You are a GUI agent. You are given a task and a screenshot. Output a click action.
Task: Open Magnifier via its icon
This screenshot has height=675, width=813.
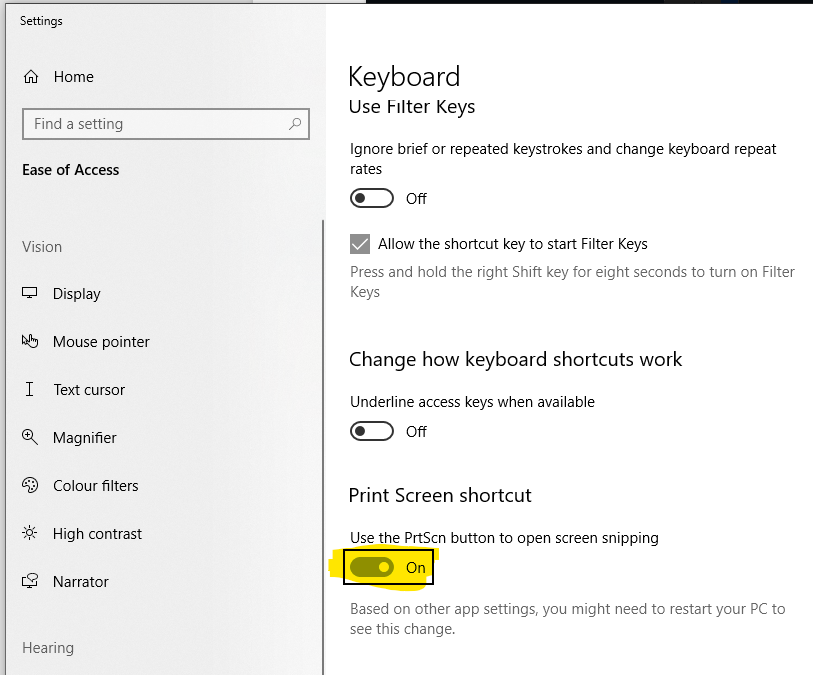click(31, 437)
